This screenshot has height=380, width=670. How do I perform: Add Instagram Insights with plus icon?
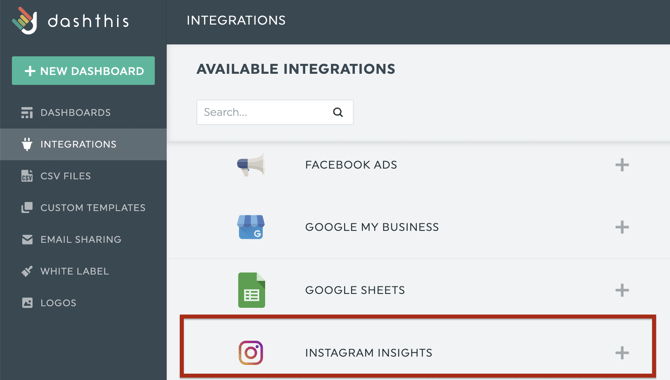pos(622,353)
